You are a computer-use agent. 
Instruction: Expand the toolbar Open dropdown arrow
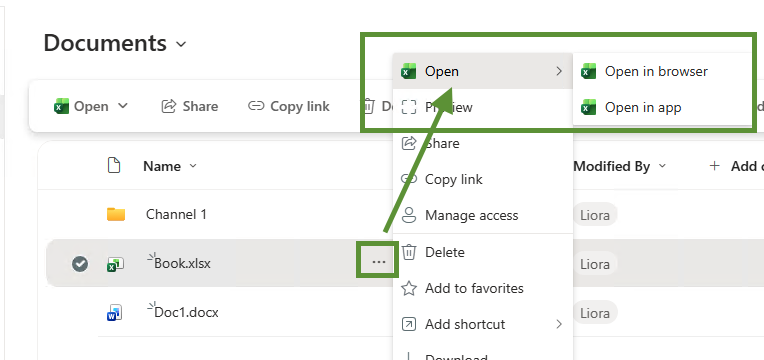click(122, 106)
